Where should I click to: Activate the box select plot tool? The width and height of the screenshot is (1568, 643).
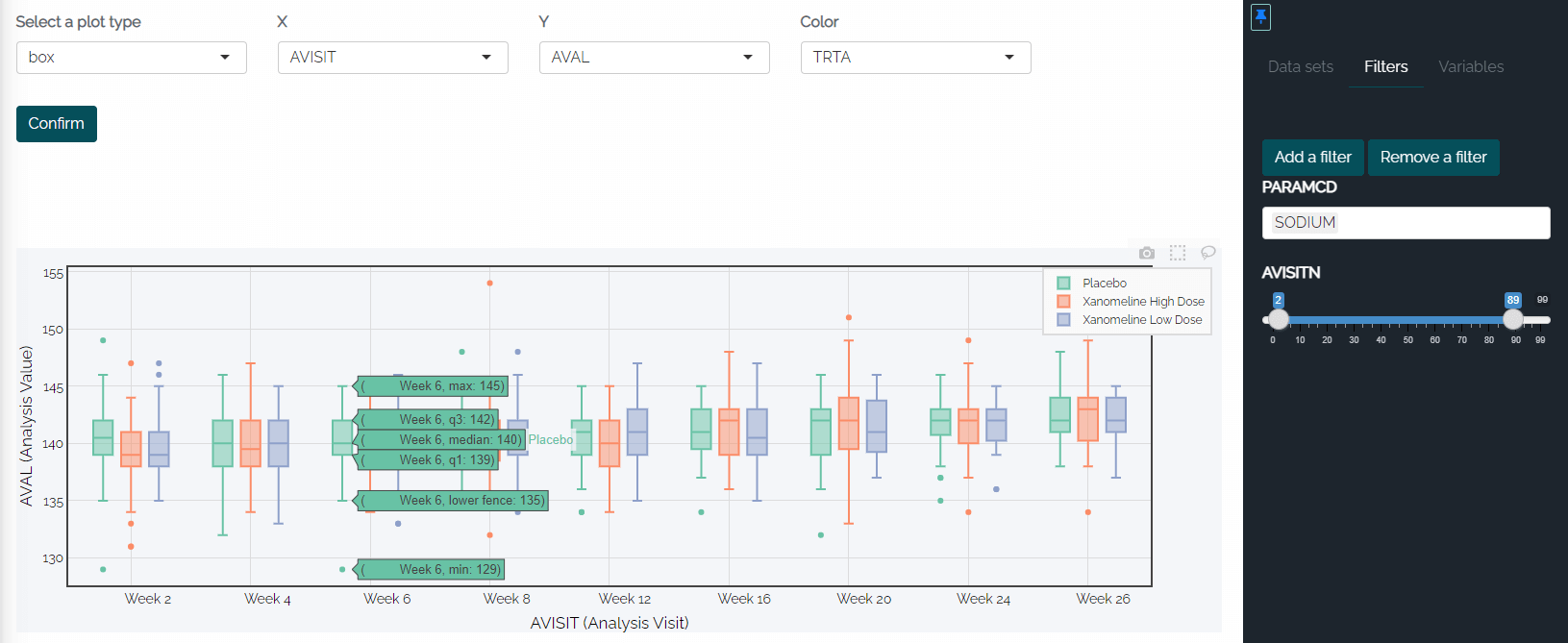(1178, 253)
